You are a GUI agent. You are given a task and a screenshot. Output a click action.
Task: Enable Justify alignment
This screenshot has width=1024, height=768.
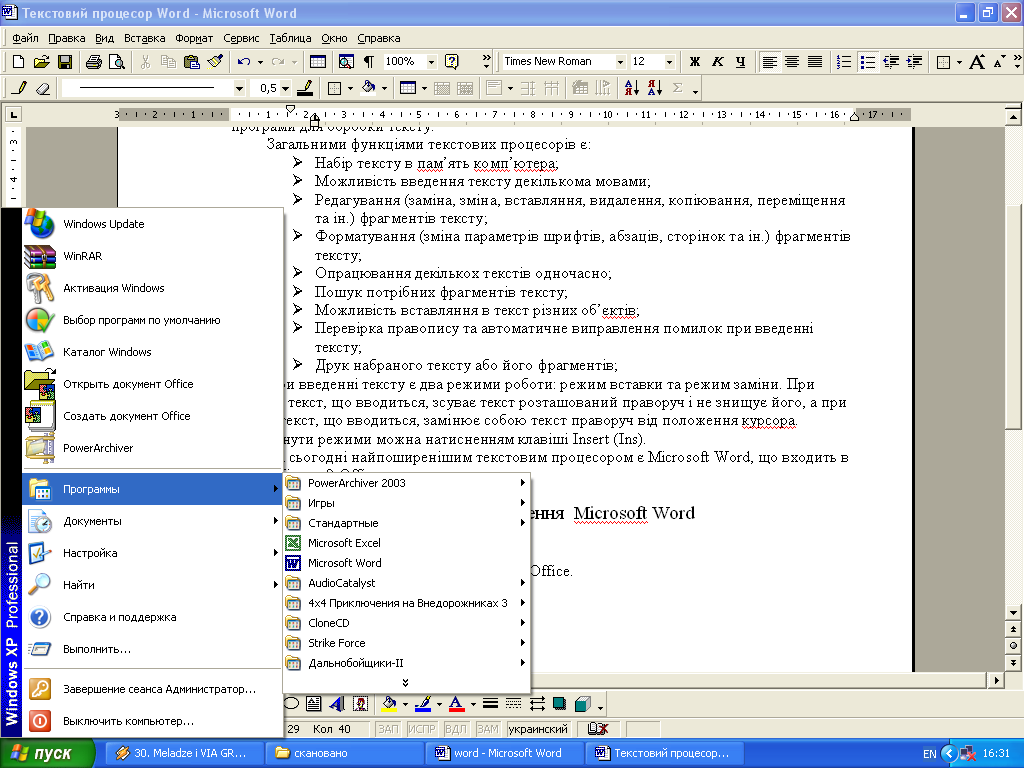(815, 61)
